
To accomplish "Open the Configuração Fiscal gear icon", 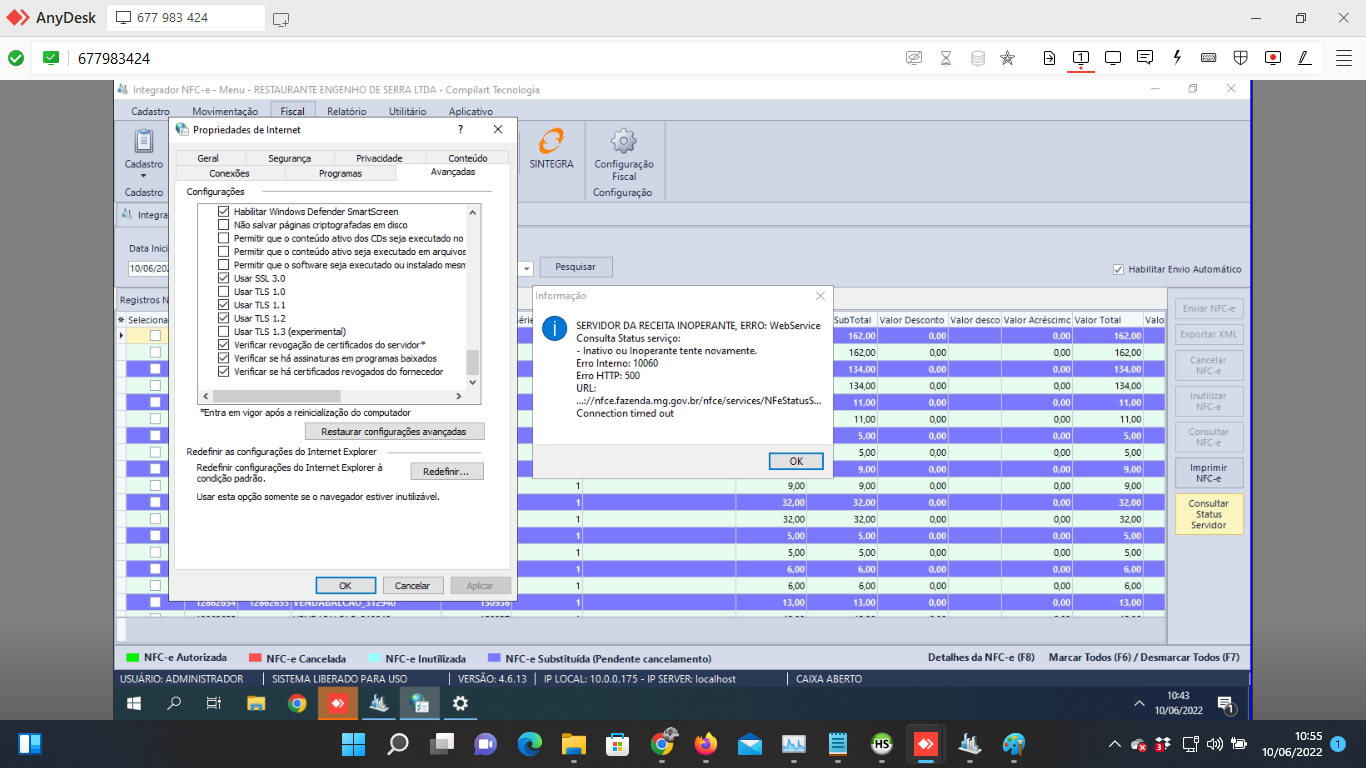I will [x=624, y=141].
